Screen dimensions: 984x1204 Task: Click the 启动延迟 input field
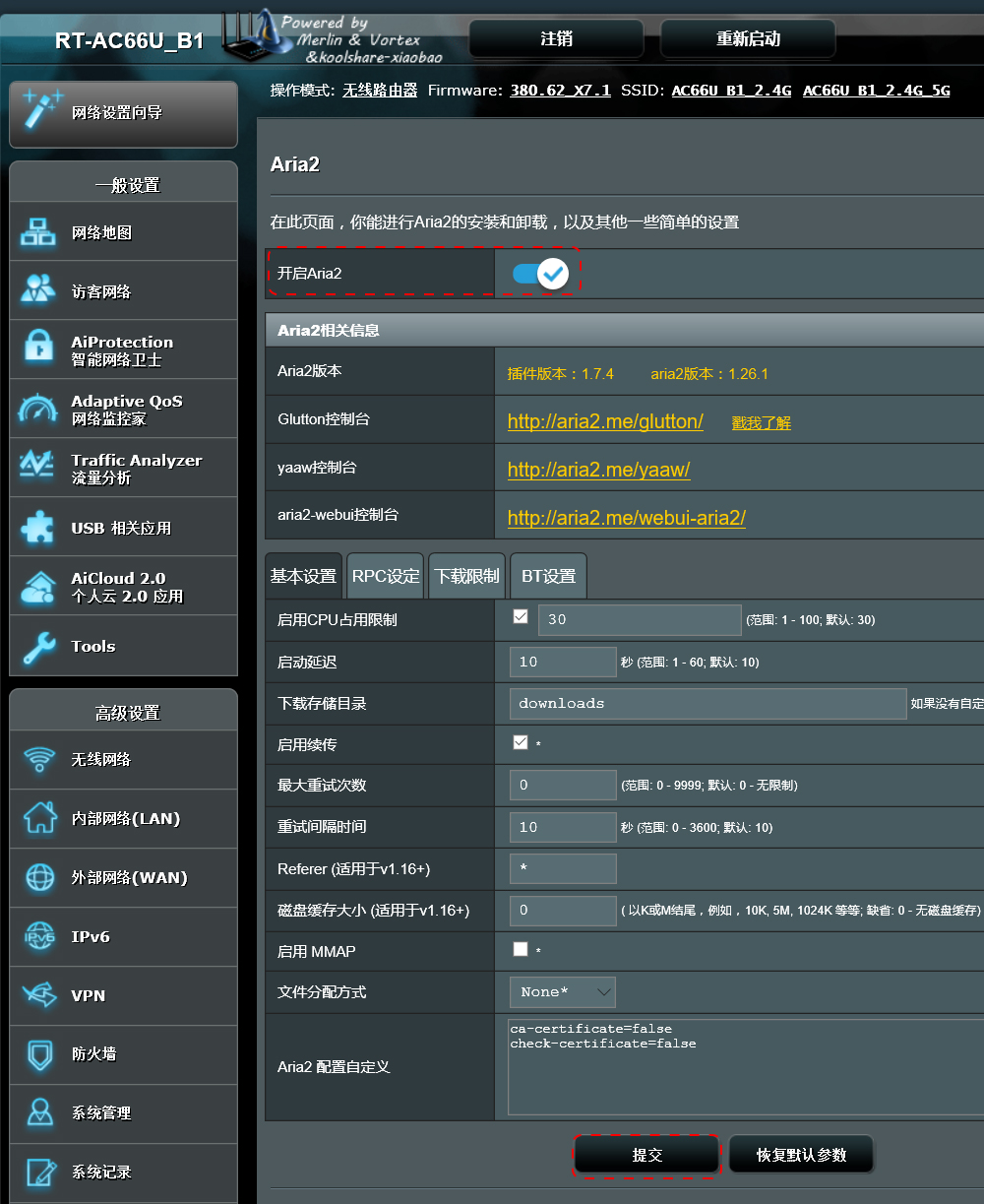click(x=563, y=662)
